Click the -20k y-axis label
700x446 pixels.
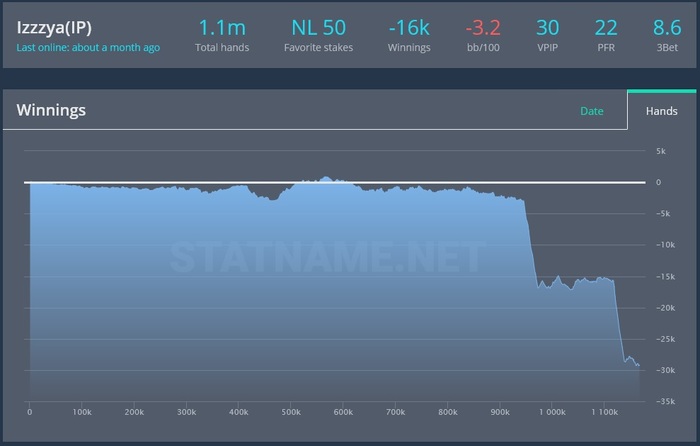[x=665, y=308]
